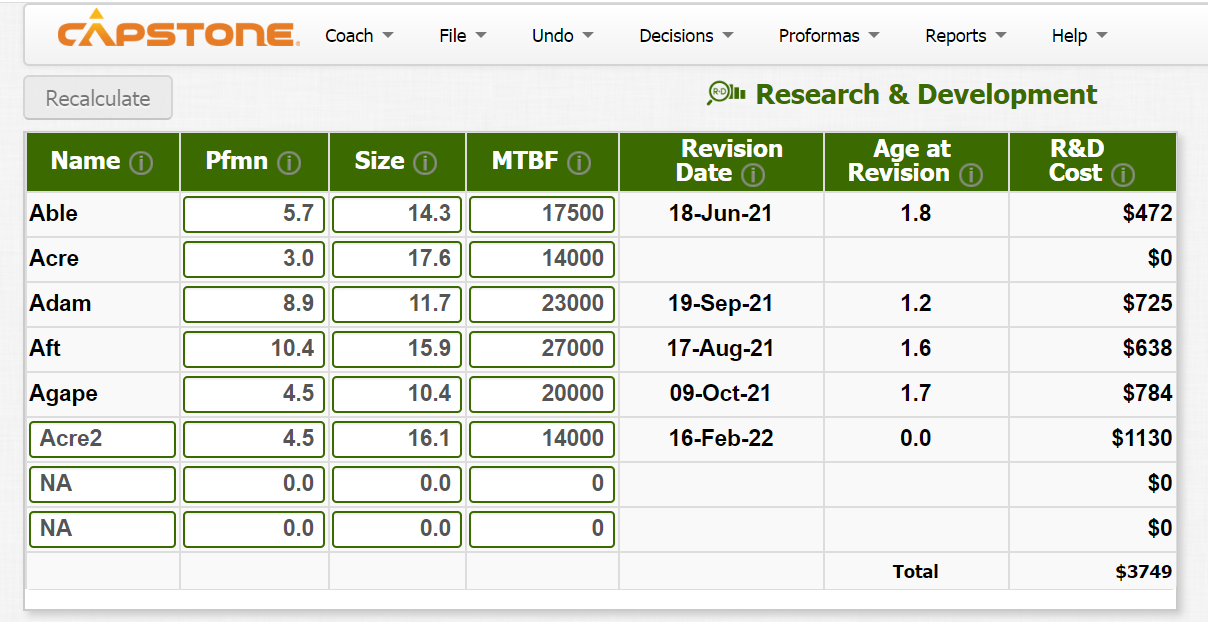This screenshot has width=1208, height=622.
Task: Click the info icon next to Name header
Action: (x=142, y=163)
